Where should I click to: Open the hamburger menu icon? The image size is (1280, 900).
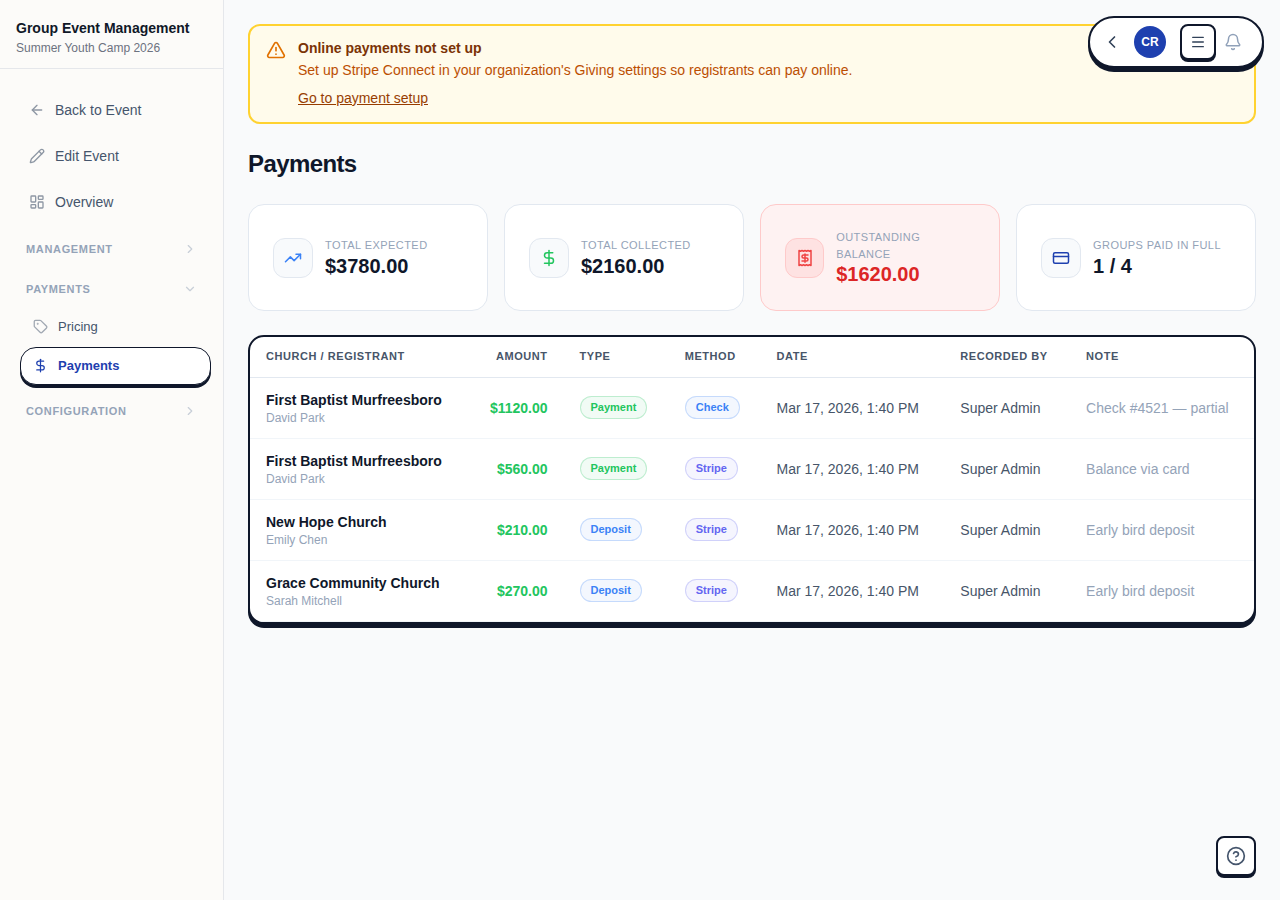tap(1197, 42)
